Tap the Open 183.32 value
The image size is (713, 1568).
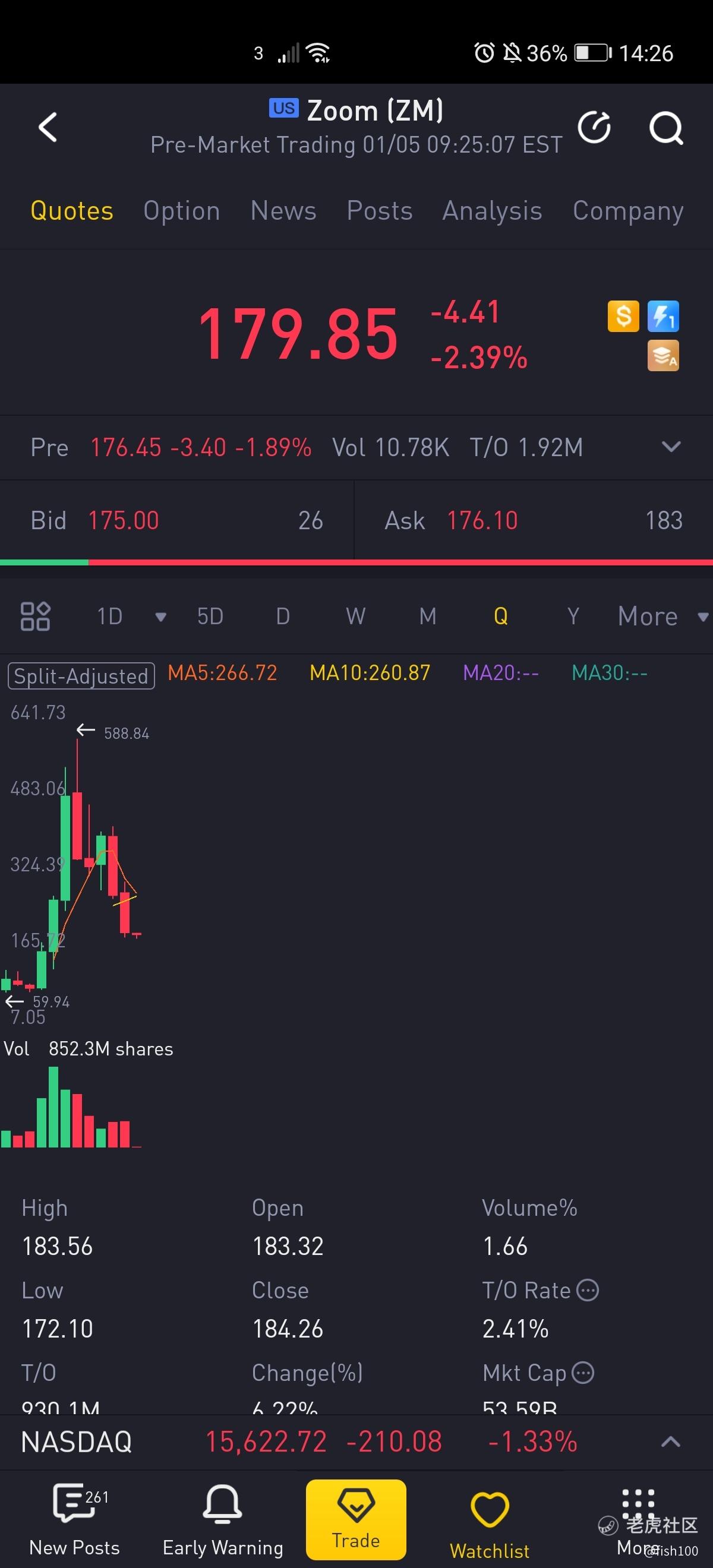(288, 1246)
